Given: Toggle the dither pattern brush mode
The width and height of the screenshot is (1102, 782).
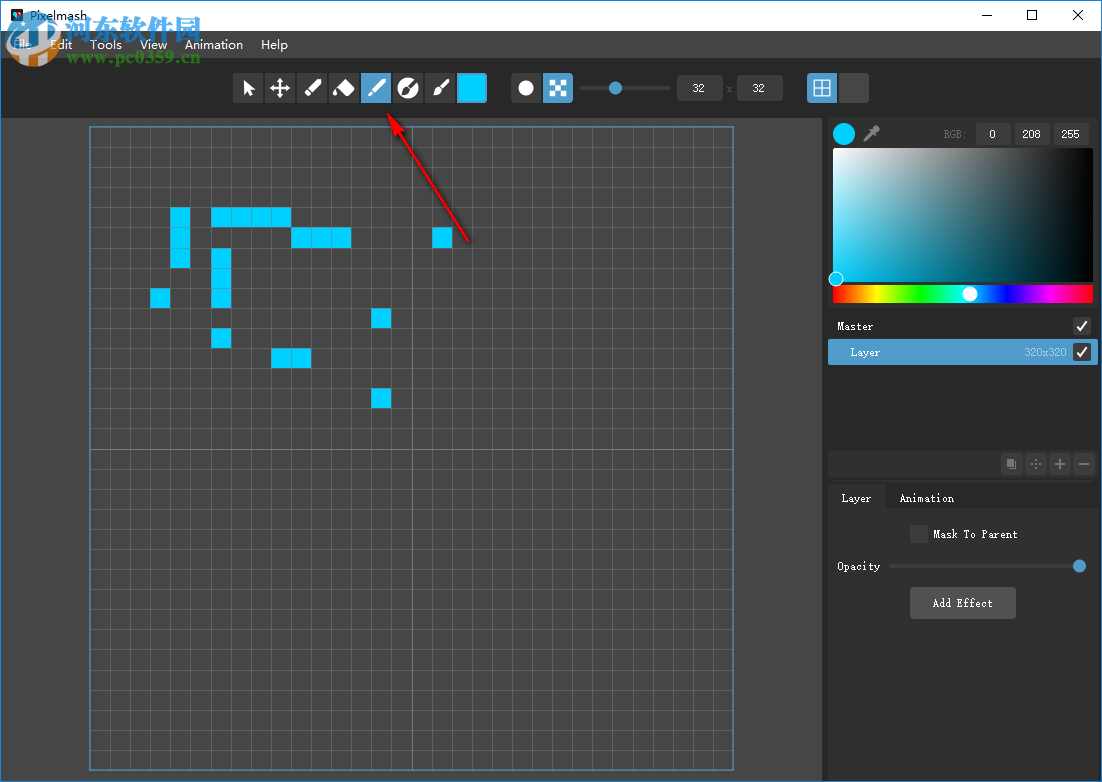Looking at the screenshot, I should click(x=558, y=88).
